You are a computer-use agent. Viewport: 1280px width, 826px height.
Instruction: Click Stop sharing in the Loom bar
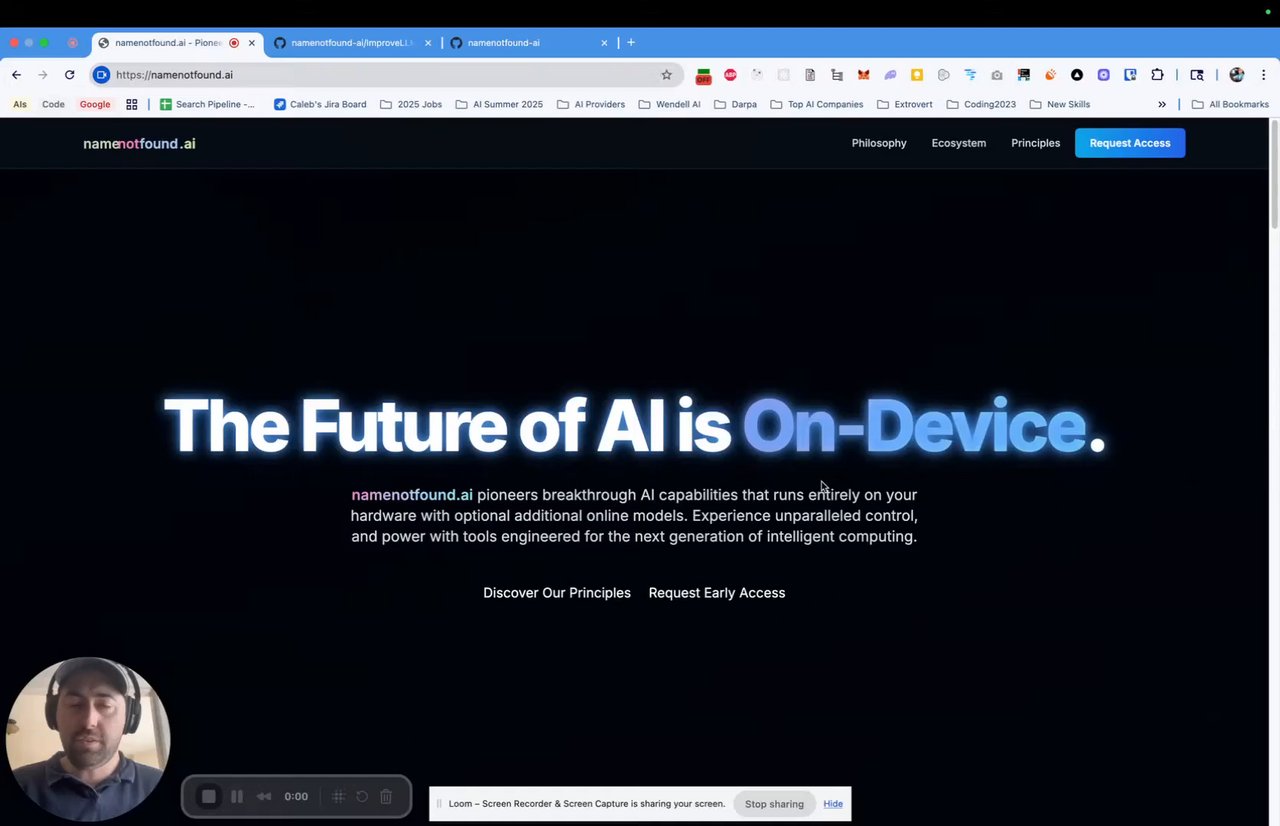[x=774, y=804]
